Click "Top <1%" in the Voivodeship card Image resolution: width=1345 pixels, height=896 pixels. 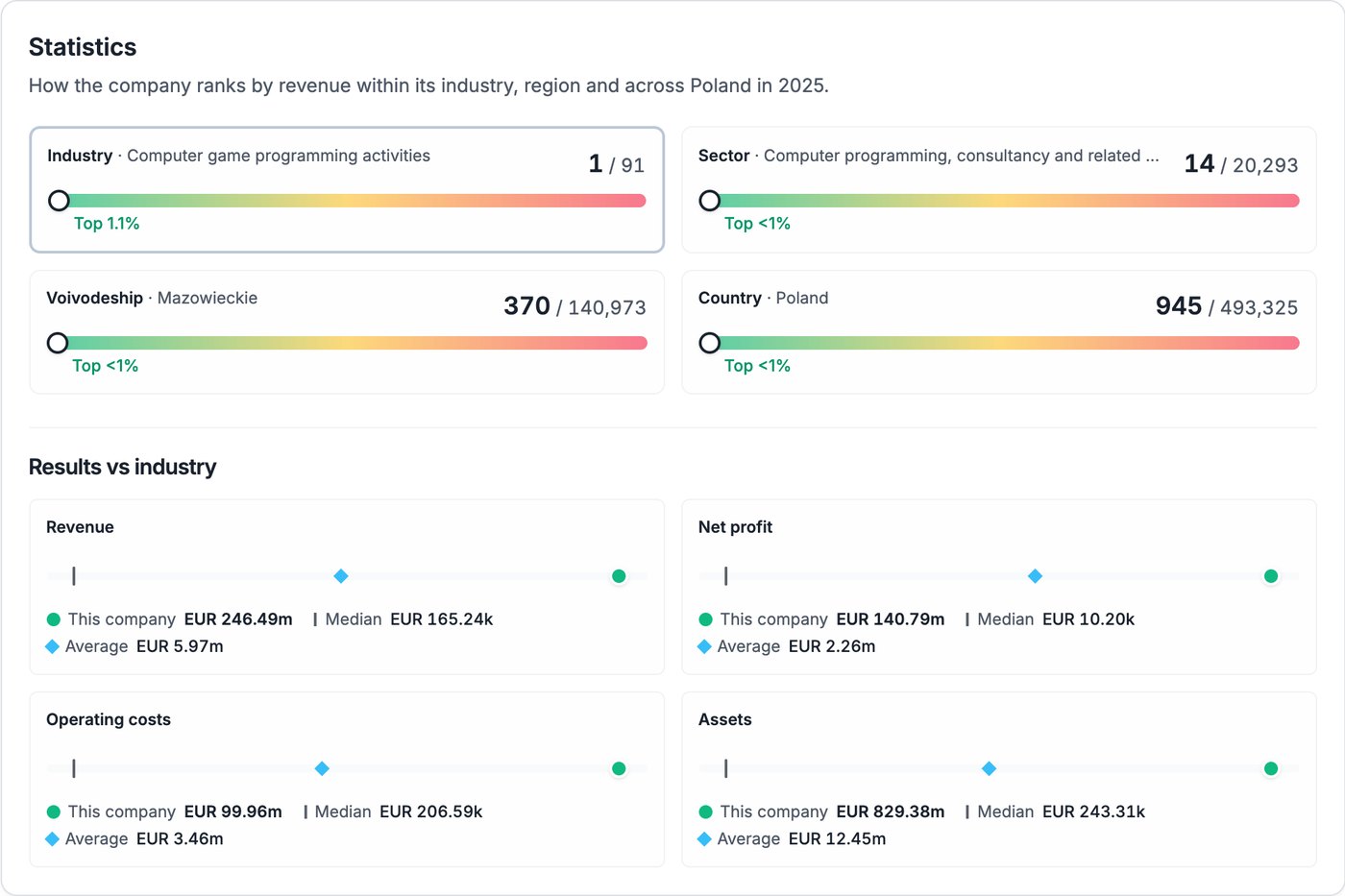(x=106, y=366)
